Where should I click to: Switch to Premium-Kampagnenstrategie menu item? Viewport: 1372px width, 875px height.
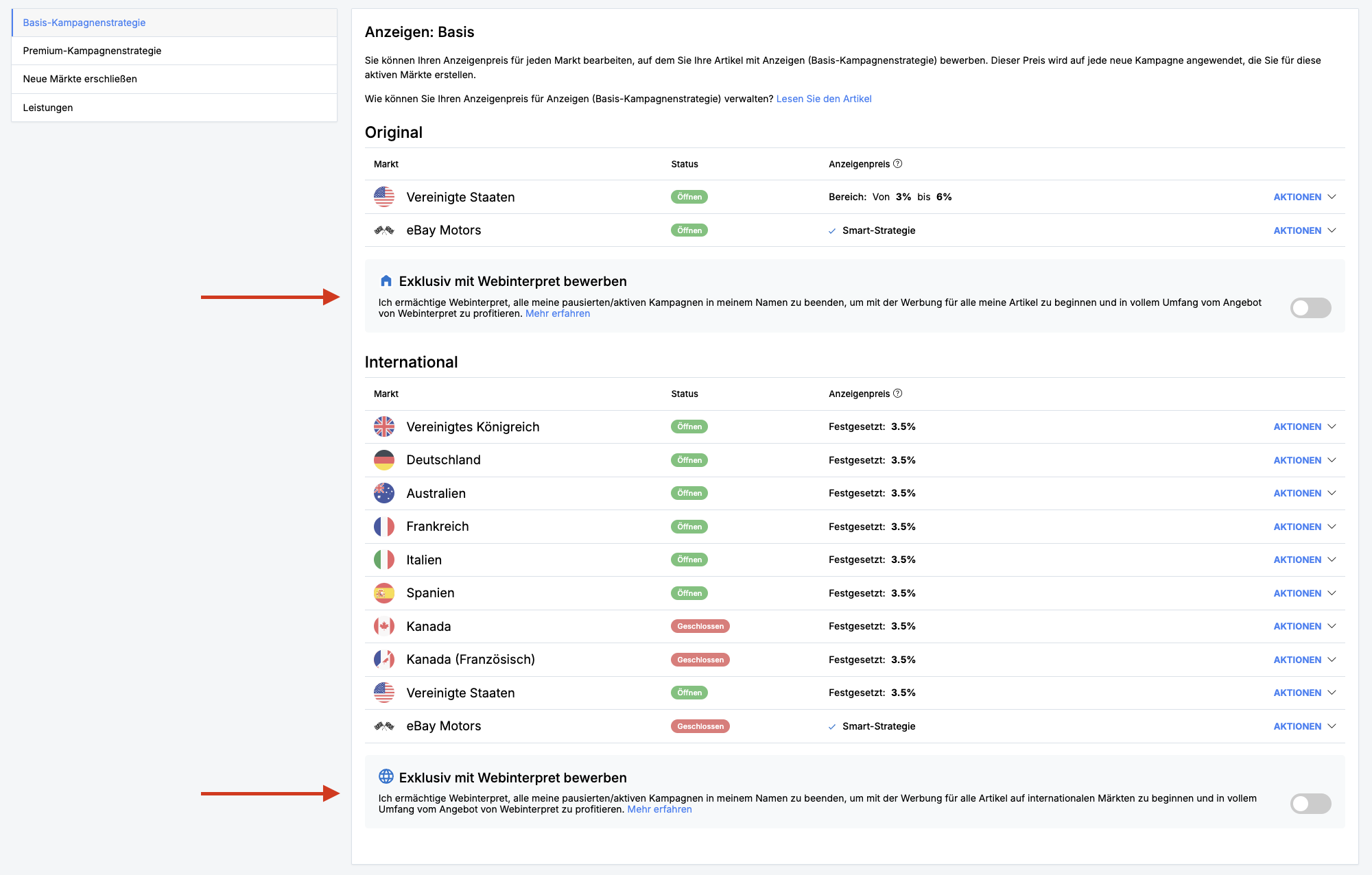(x=92, y=51)
